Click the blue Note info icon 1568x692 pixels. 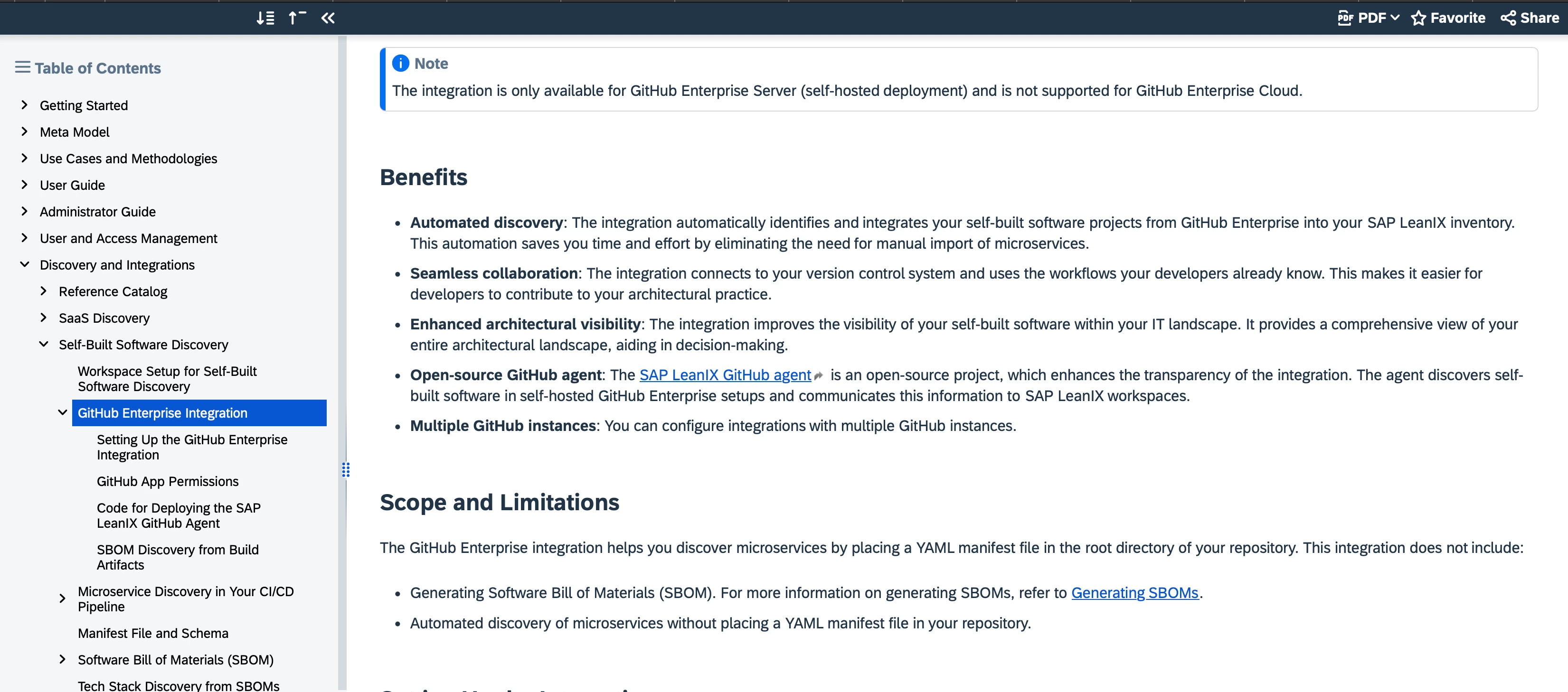(x=400, y=63)
